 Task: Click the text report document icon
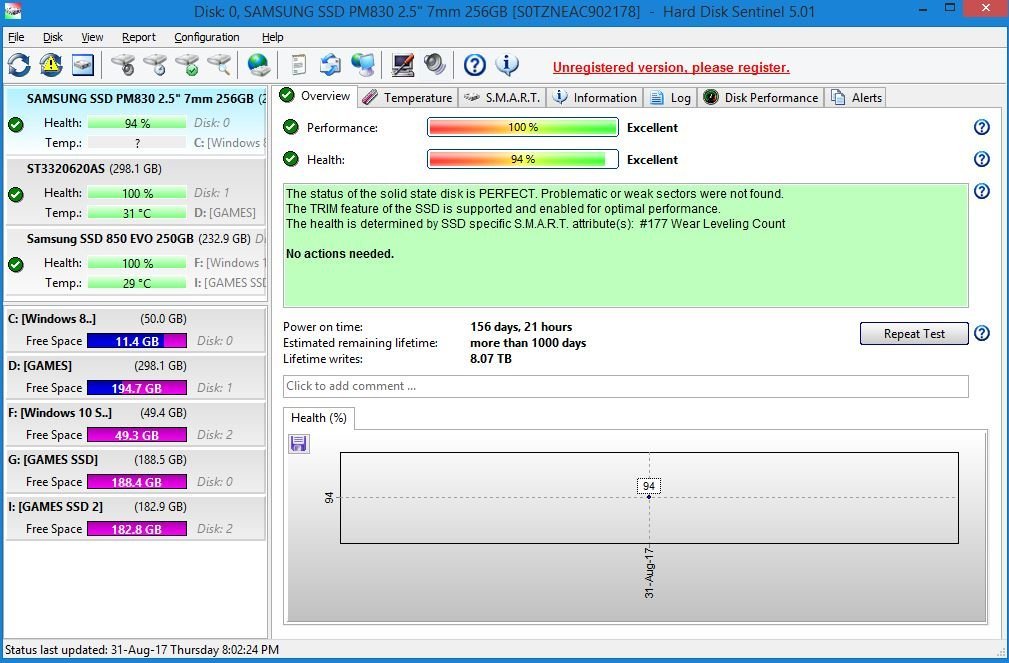(299, 65)
